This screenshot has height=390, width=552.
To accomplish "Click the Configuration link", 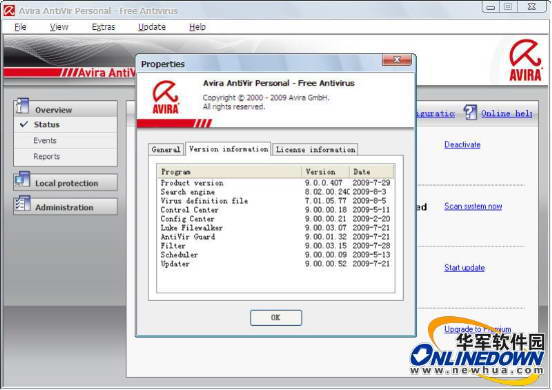I will pyautogui.click(x=435, y=114).
